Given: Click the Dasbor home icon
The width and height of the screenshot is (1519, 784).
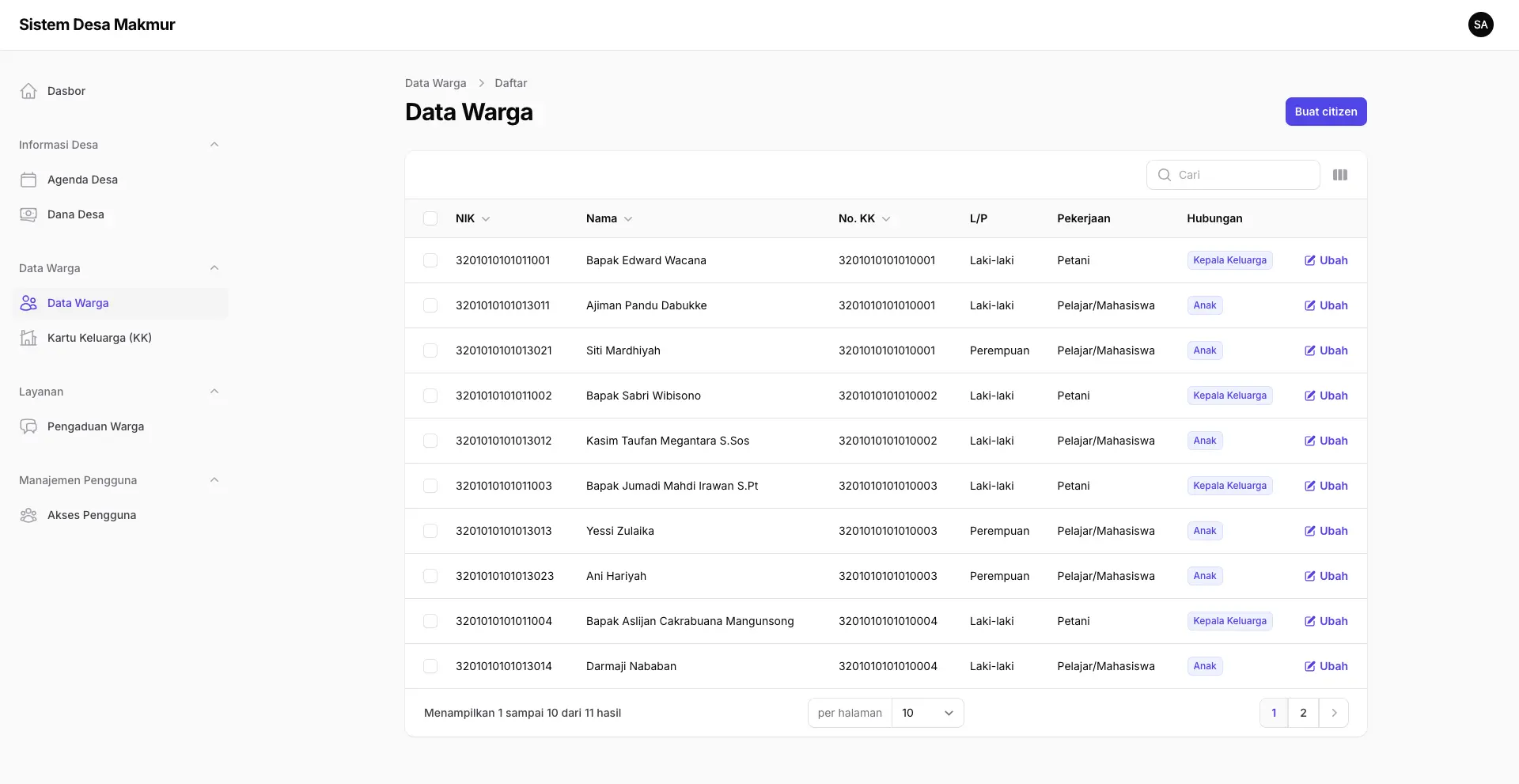Looking at the screenshot, I should coord(28,91).
